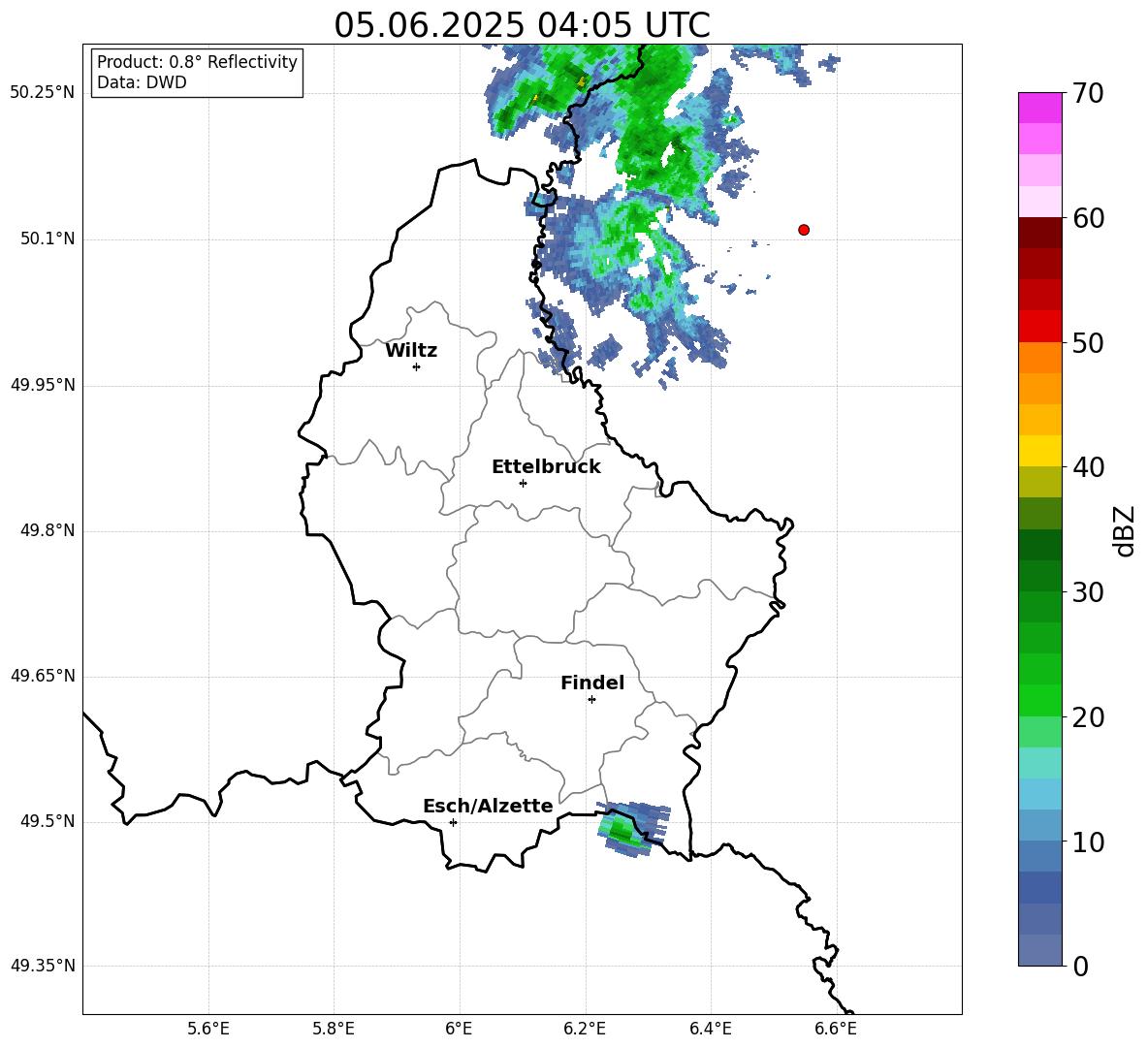Click the 30 value on colorbar

coord(1088,592)
